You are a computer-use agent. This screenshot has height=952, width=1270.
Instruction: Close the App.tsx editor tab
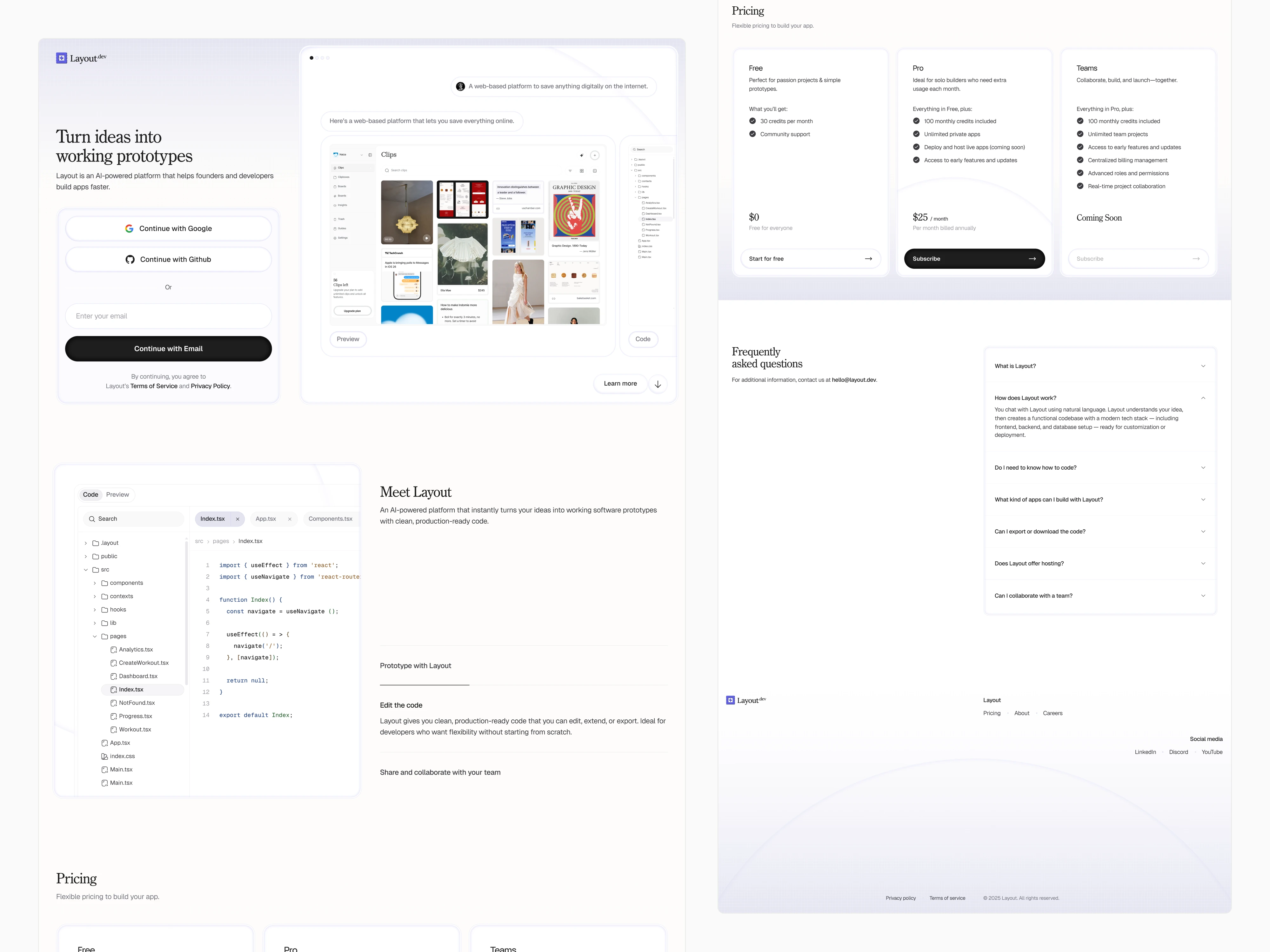point(289,519)
